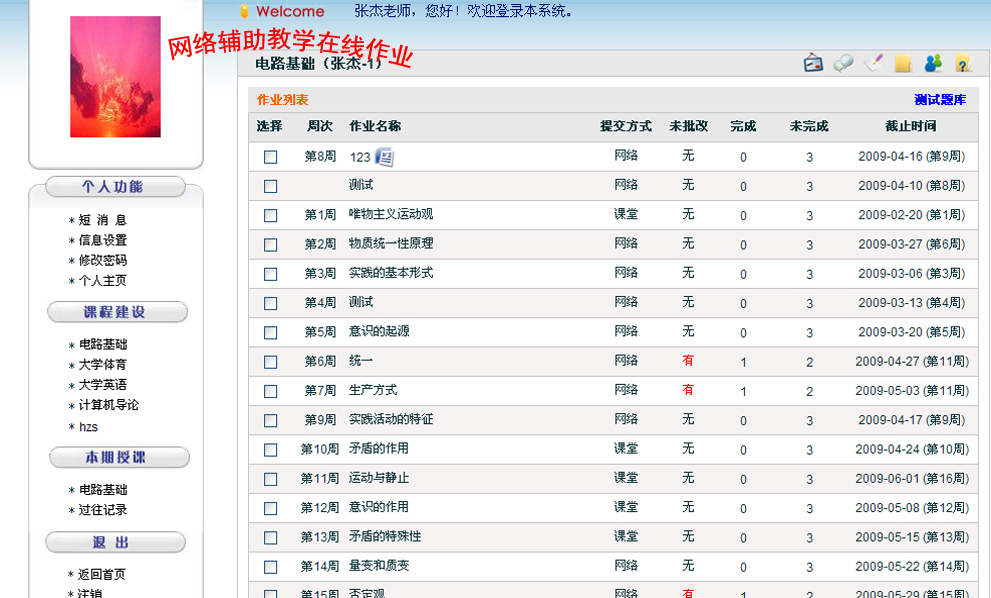Select the checkbox for 矛盾的作用
This screenshot has height=598, width=991.
[x=270, y=450]
